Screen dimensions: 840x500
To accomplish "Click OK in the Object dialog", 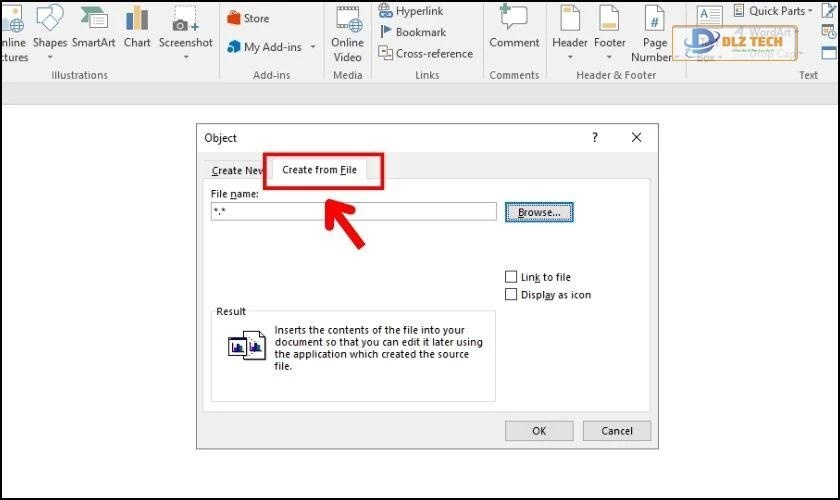I will click(539, 431).
